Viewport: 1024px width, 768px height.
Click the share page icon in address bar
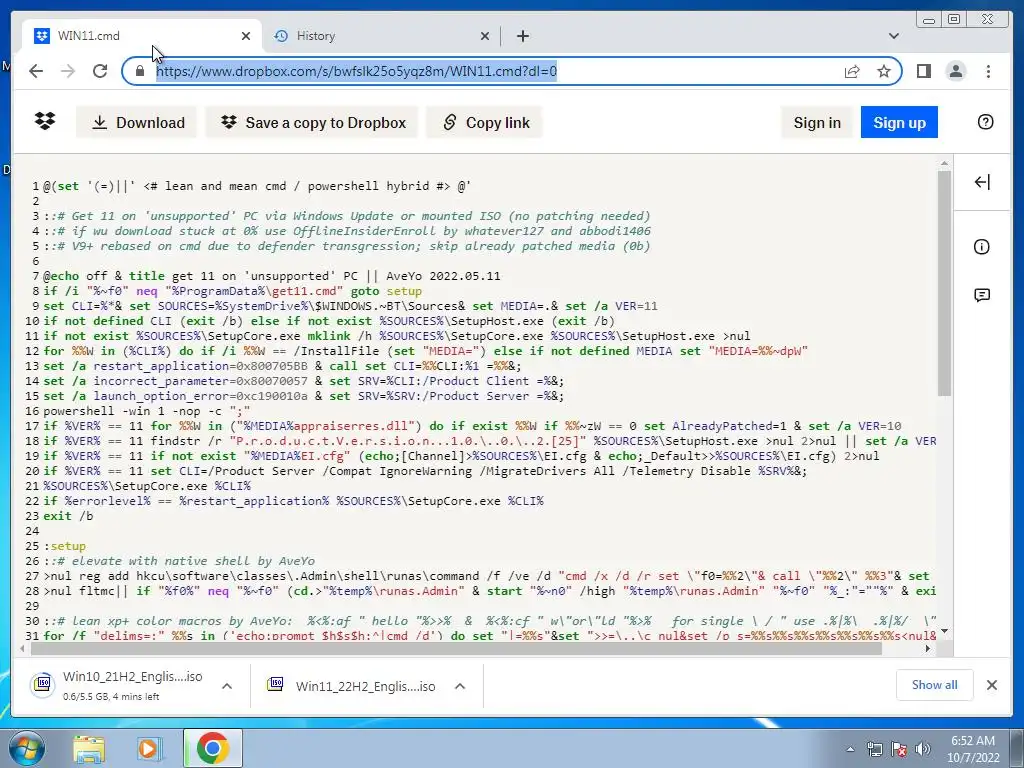[x=852, y=71]
